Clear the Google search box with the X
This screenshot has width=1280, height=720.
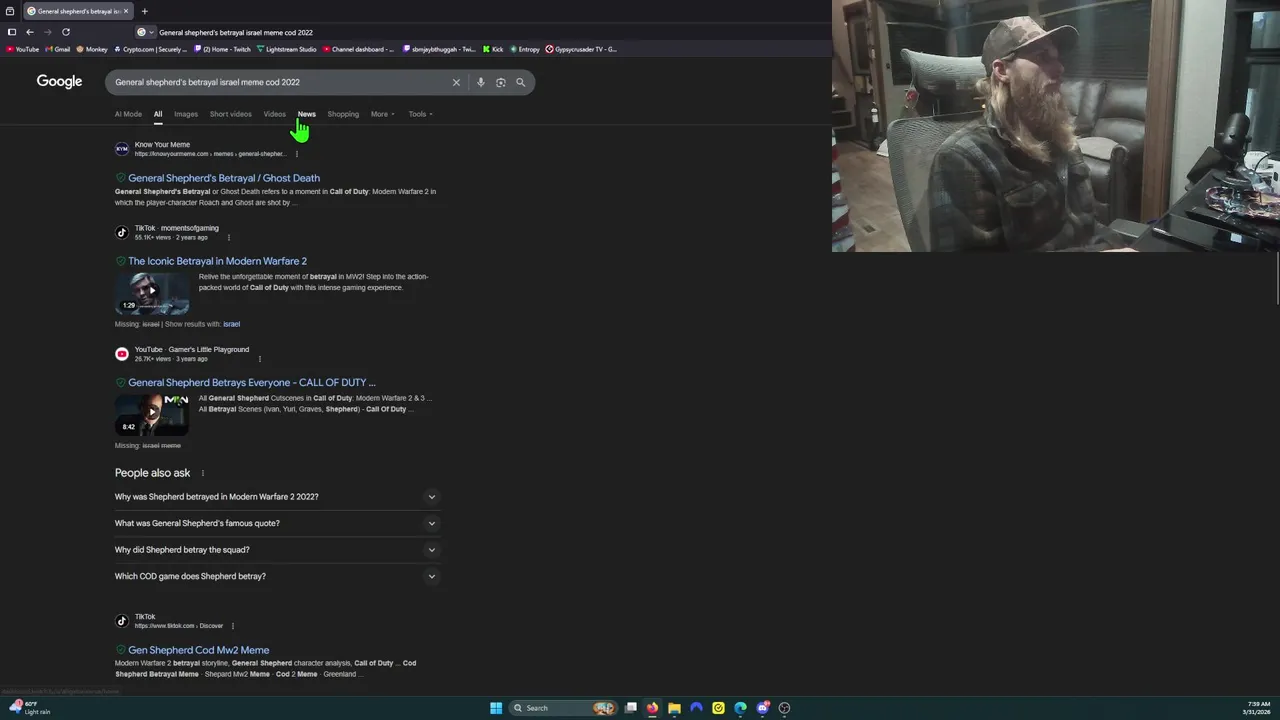tap(456, 82)
